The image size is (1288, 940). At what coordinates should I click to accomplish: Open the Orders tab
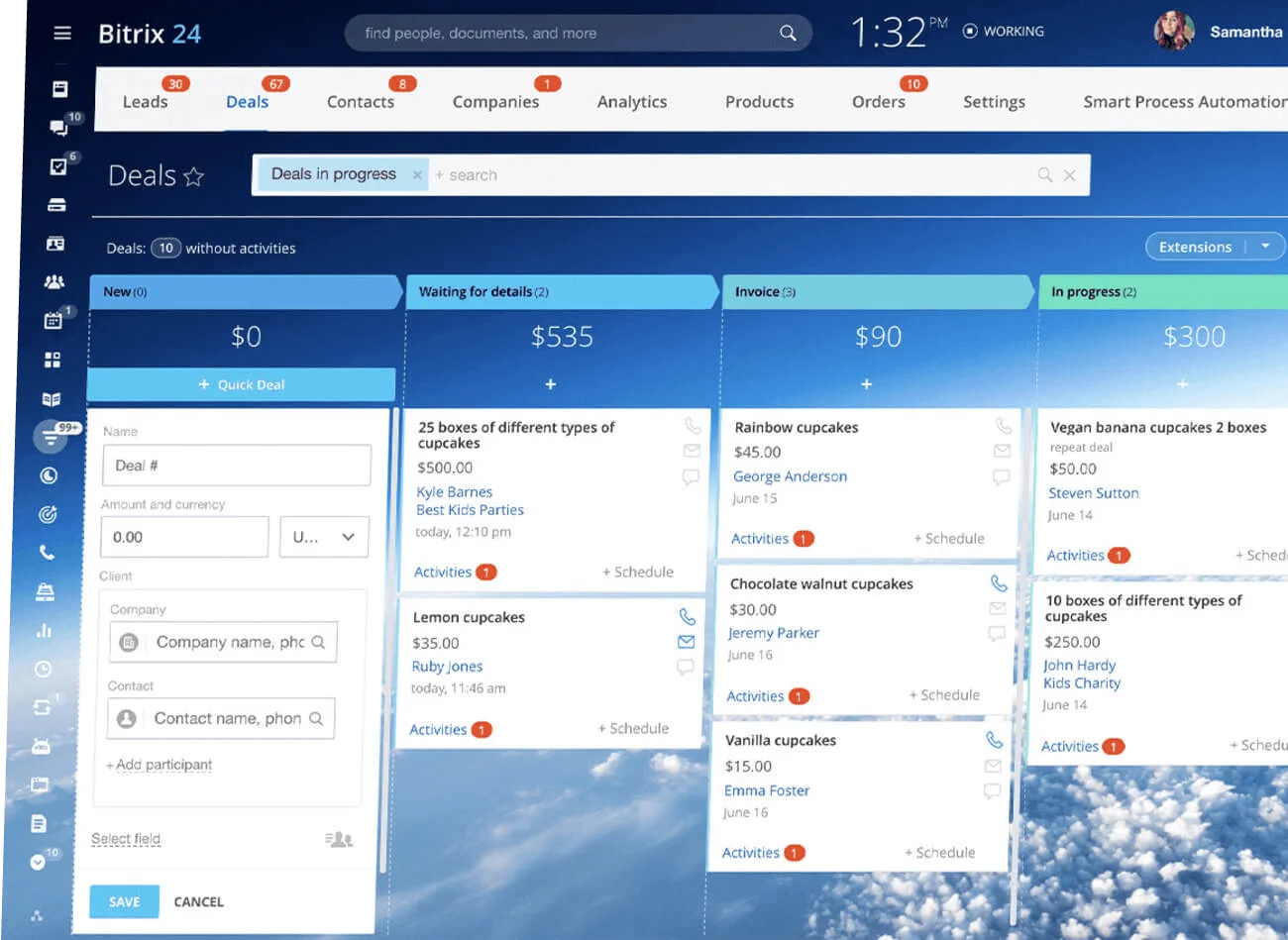pyautogui.click(x=879, y=102)
